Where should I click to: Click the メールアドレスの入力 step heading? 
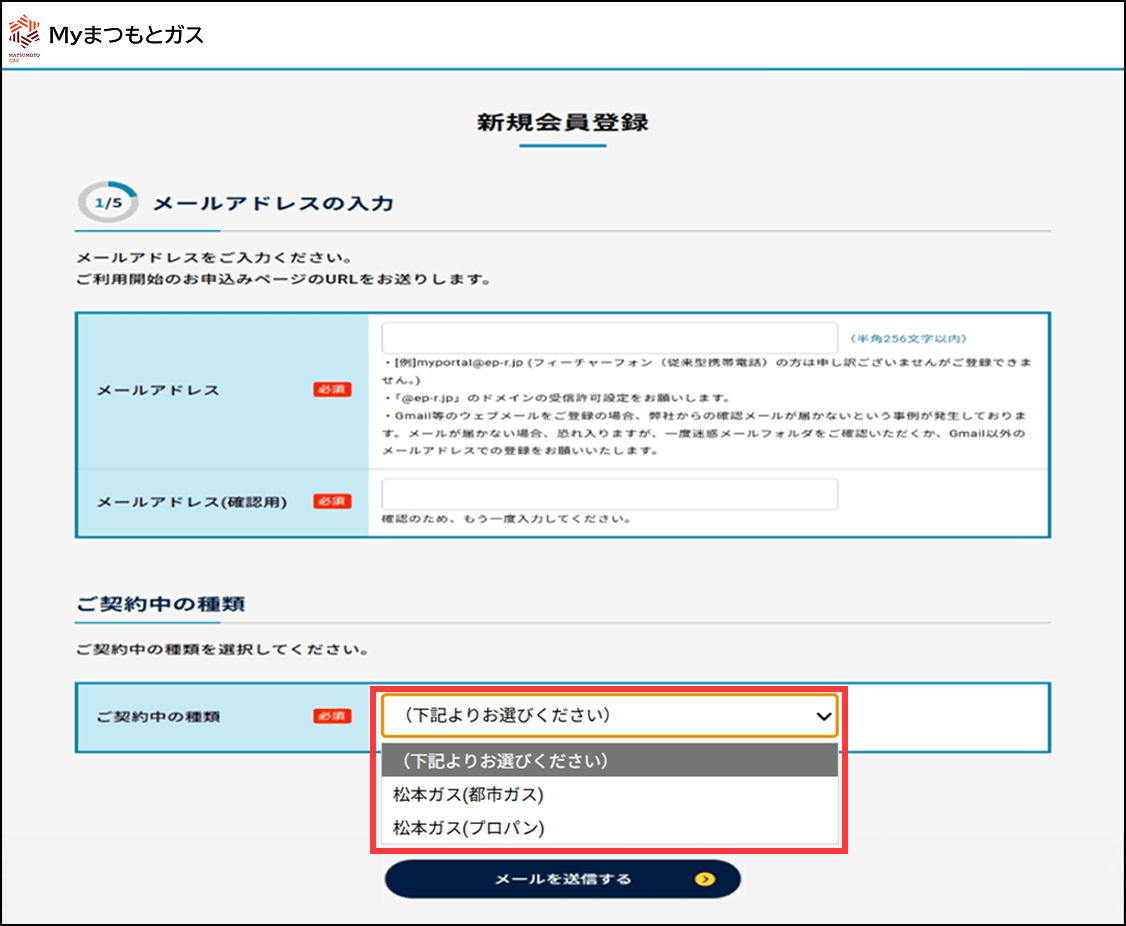point(273,204)
